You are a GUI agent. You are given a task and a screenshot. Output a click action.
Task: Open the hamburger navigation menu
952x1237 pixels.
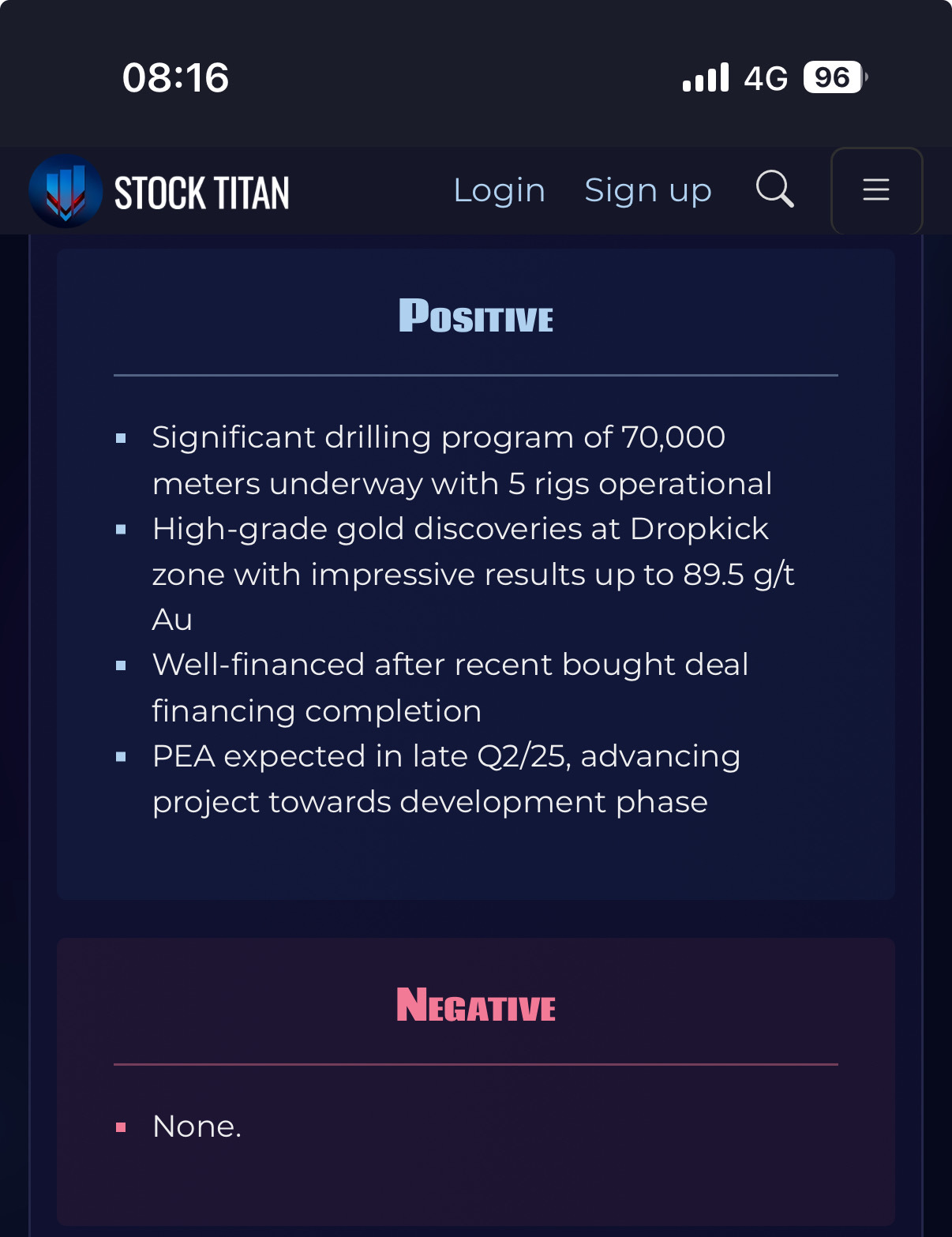pyautogui.click(x=876, y=190)
